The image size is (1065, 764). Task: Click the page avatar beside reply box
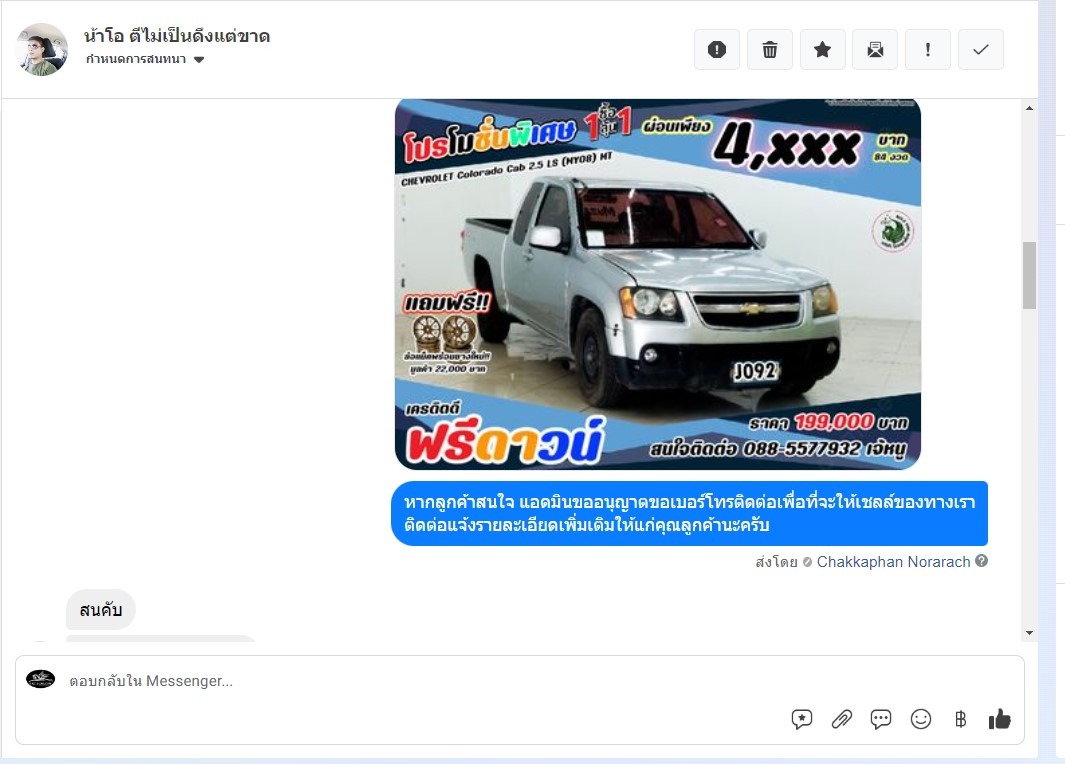pos(40,679)
